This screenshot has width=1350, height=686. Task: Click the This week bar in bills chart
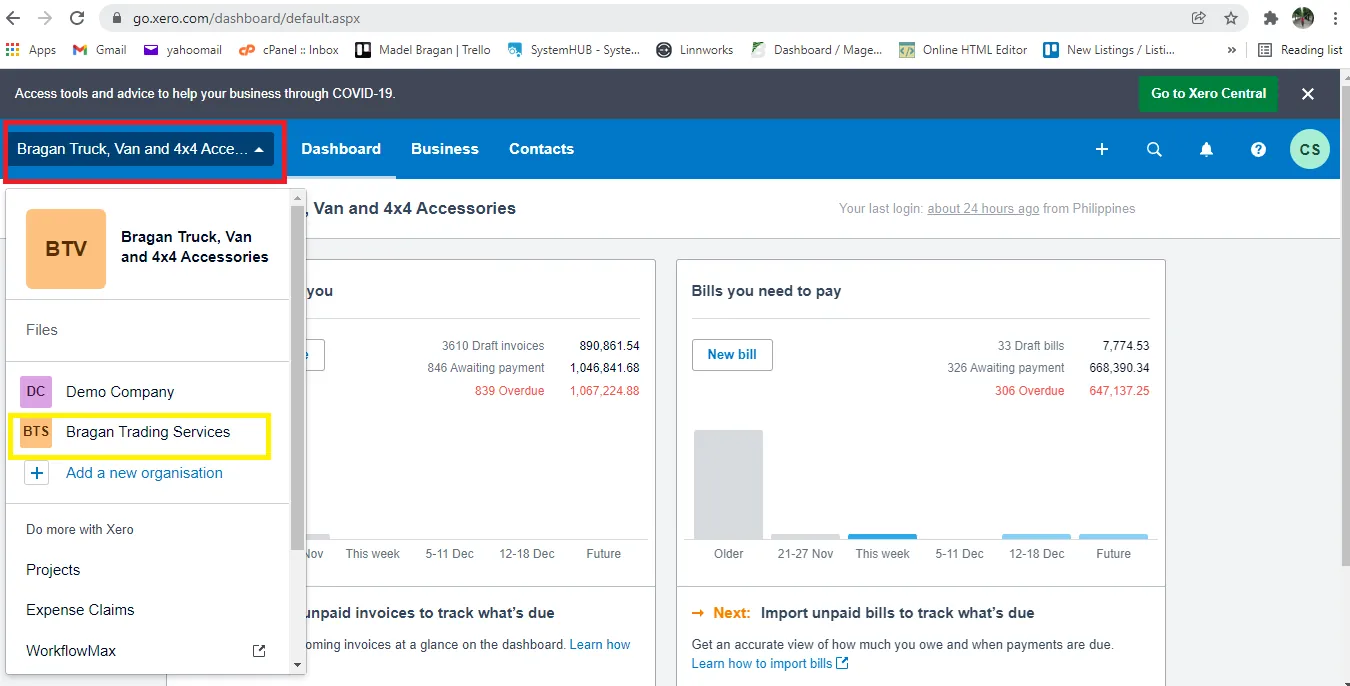click(x=882, y=537)
